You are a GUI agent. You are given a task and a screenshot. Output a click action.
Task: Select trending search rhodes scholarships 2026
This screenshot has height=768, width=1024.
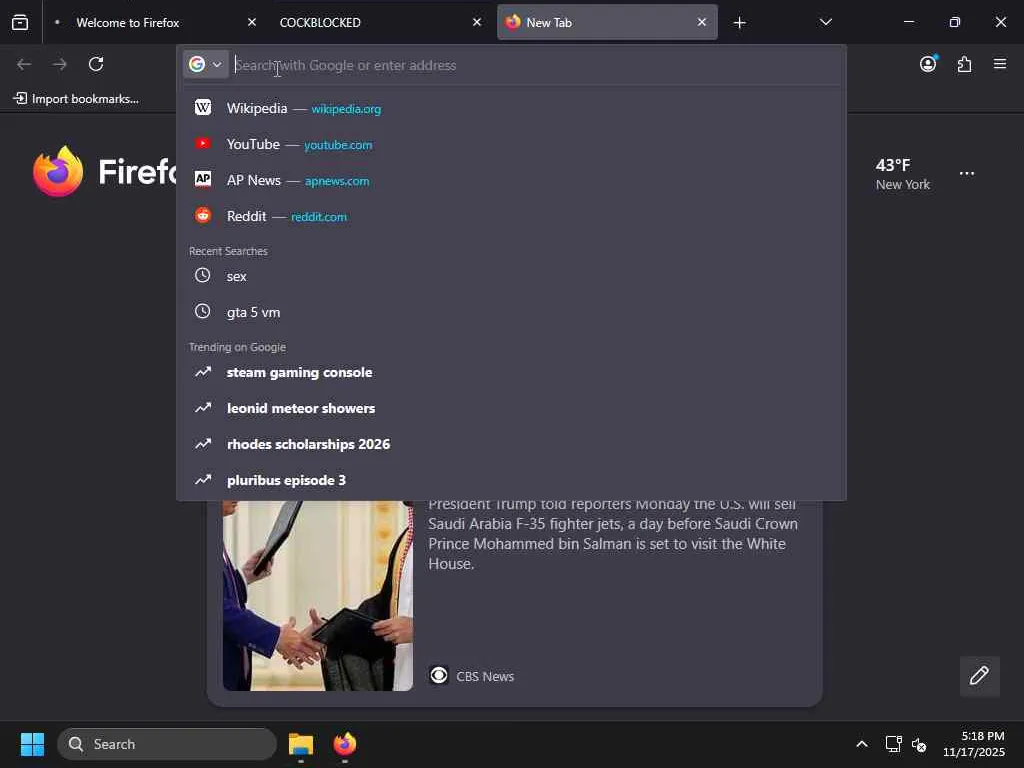click(511, 444)
